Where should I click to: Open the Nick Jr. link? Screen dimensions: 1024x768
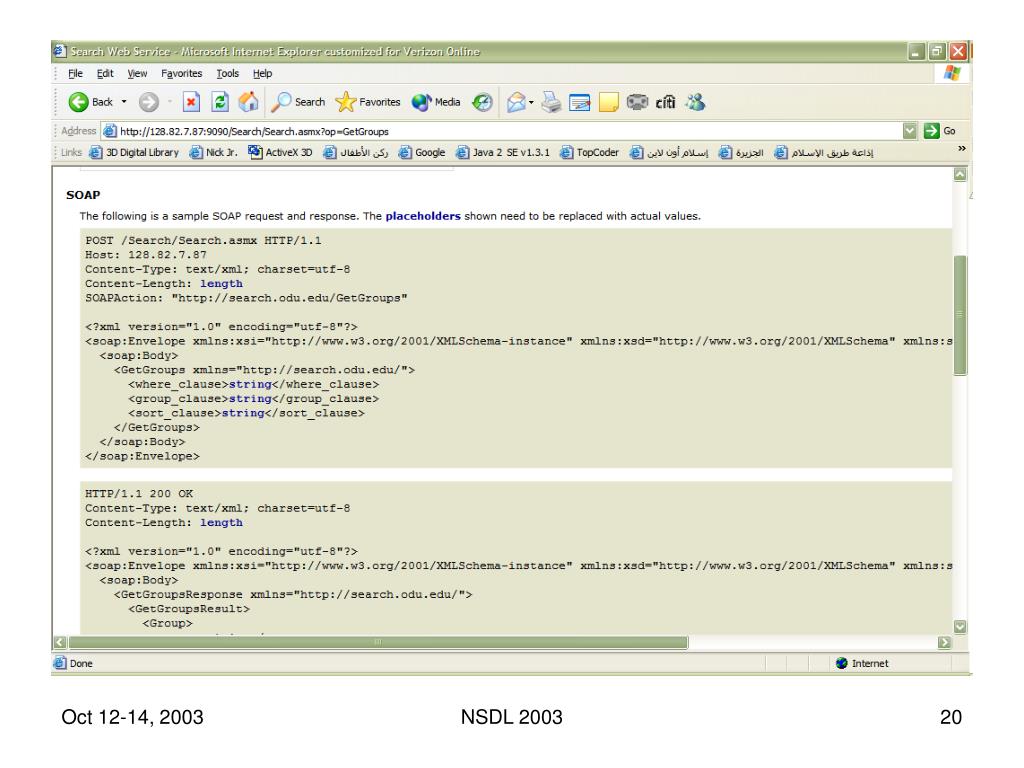point(214,153)
